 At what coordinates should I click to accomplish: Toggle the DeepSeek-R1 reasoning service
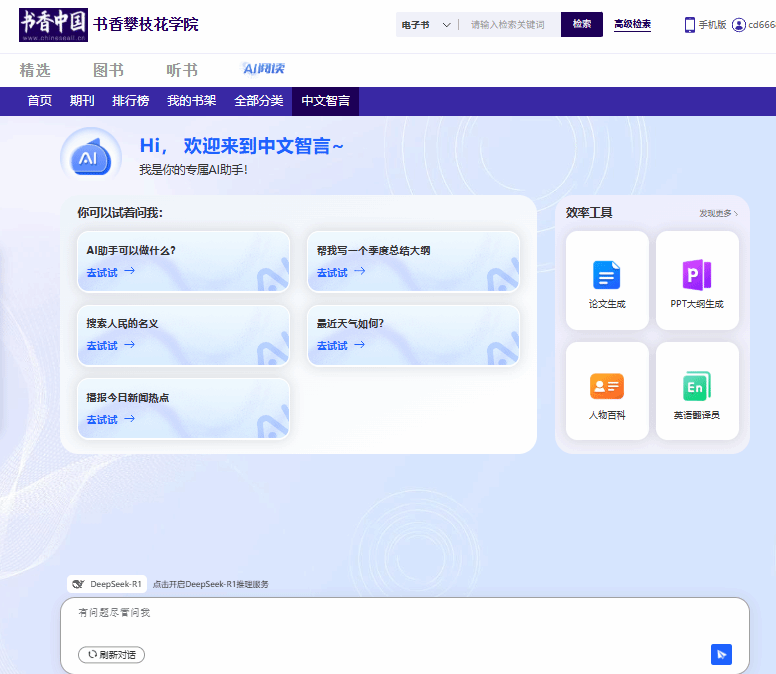[x=107, y=584]
